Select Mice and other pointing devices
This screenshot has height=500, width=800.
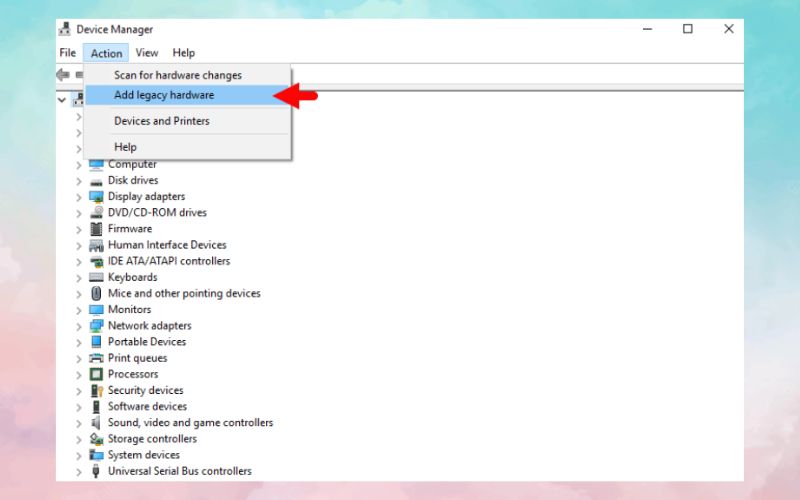[184, 293]
